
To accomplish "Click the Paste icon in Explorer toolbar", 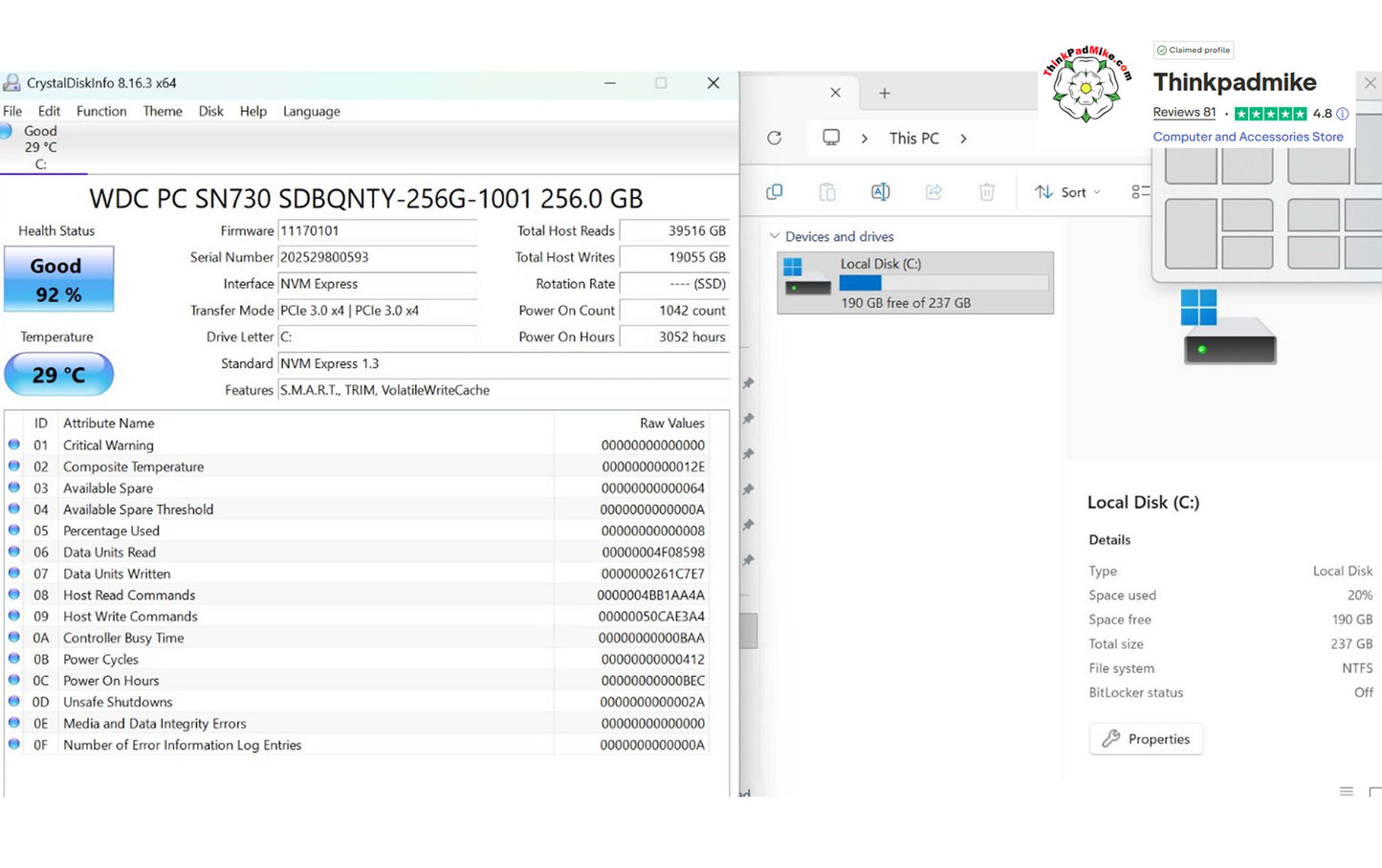I will point(827,192).
